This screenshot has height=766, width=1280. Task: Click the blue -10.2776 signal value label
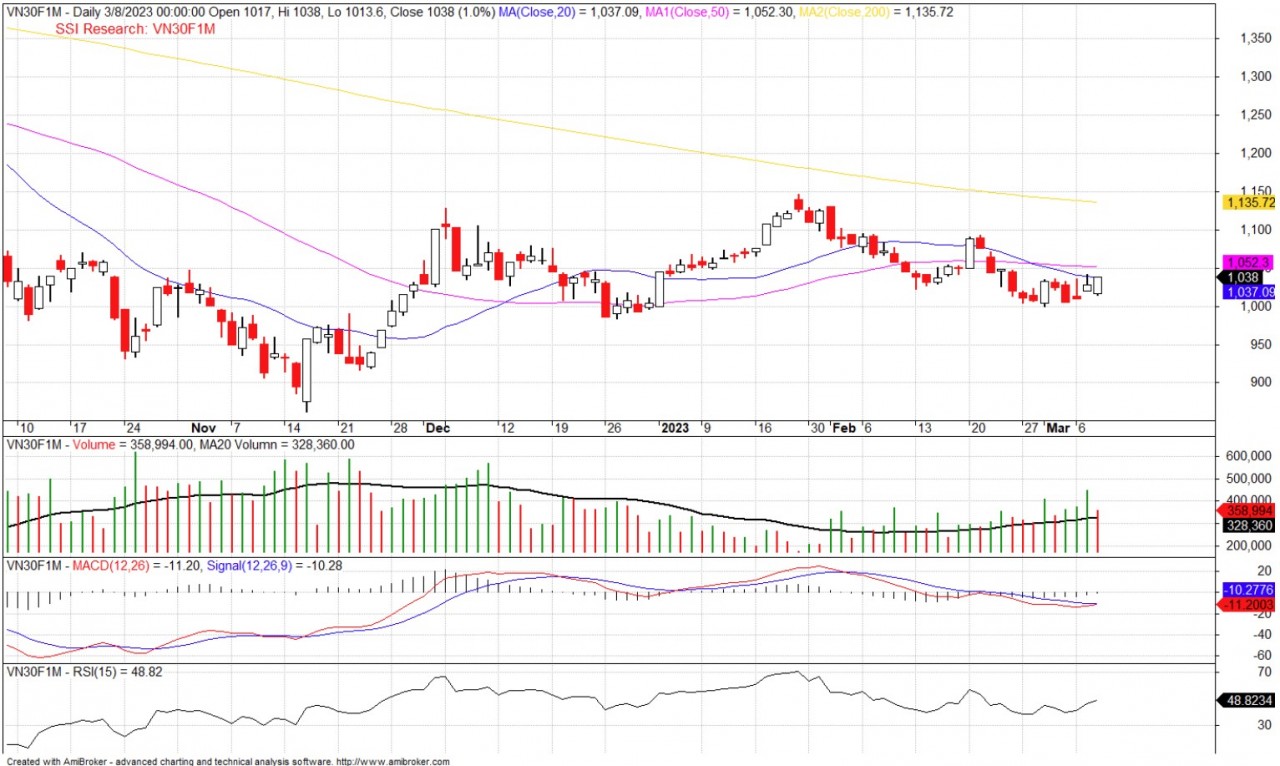pyautogui.click(x=1250, y=591)
